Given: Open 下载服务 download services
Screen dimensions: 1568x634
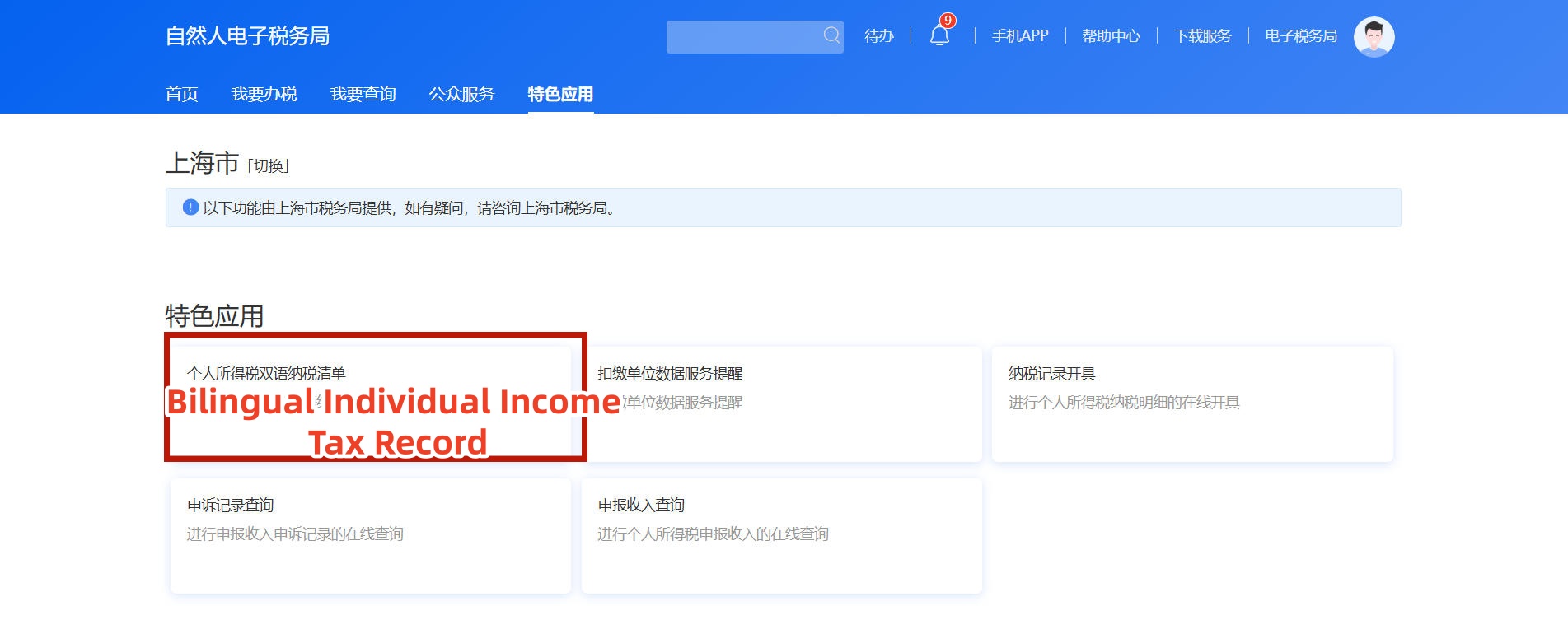Looking at the screenshot, I should pos(1202,36).
